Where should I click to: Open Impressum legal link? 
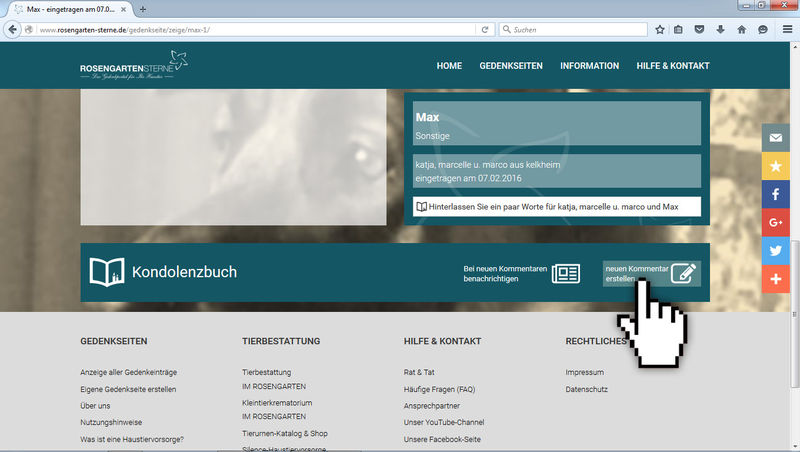point(585,372)
